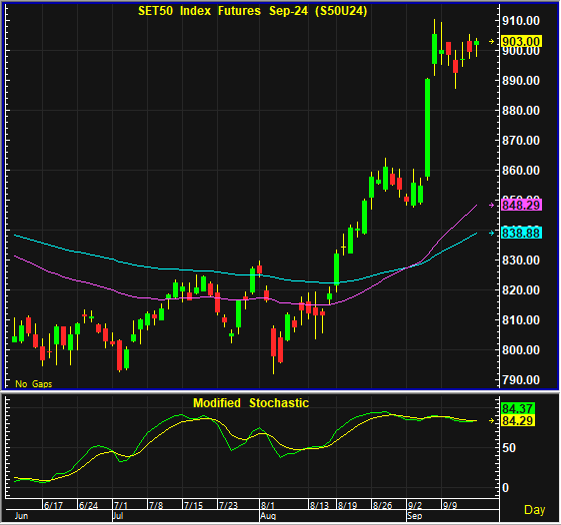The image size is (561, 525).
Task: Click the Modified Stochastic indicator title
Action: (x=251, y=403)
